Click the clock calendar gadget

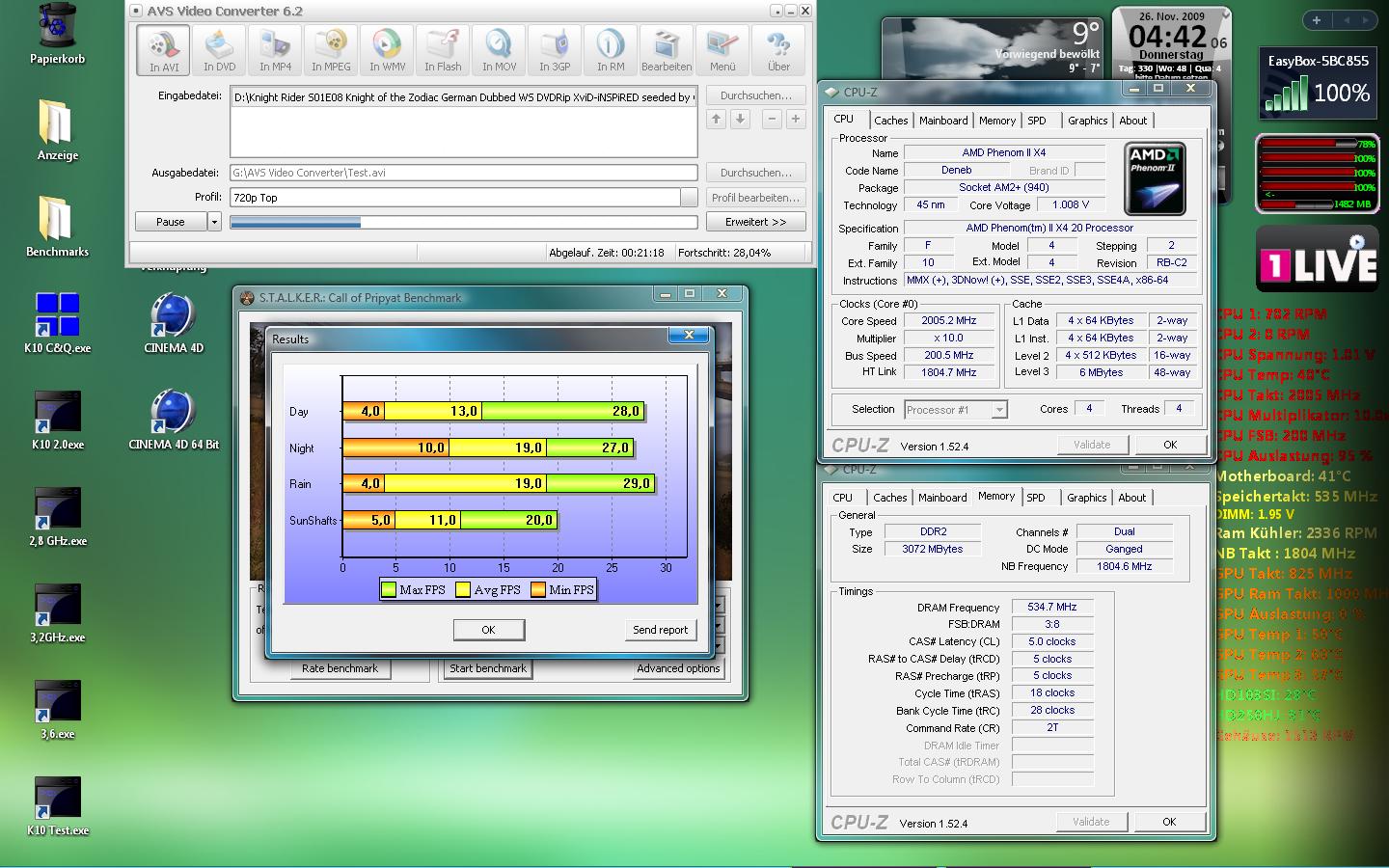(x=1172, y=42)
